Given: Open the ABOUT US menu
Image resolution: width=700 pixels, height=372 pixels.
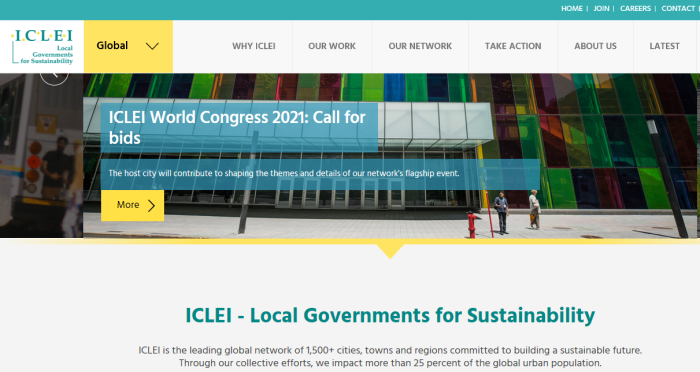Looking at the screenshot, I should 595,46.
